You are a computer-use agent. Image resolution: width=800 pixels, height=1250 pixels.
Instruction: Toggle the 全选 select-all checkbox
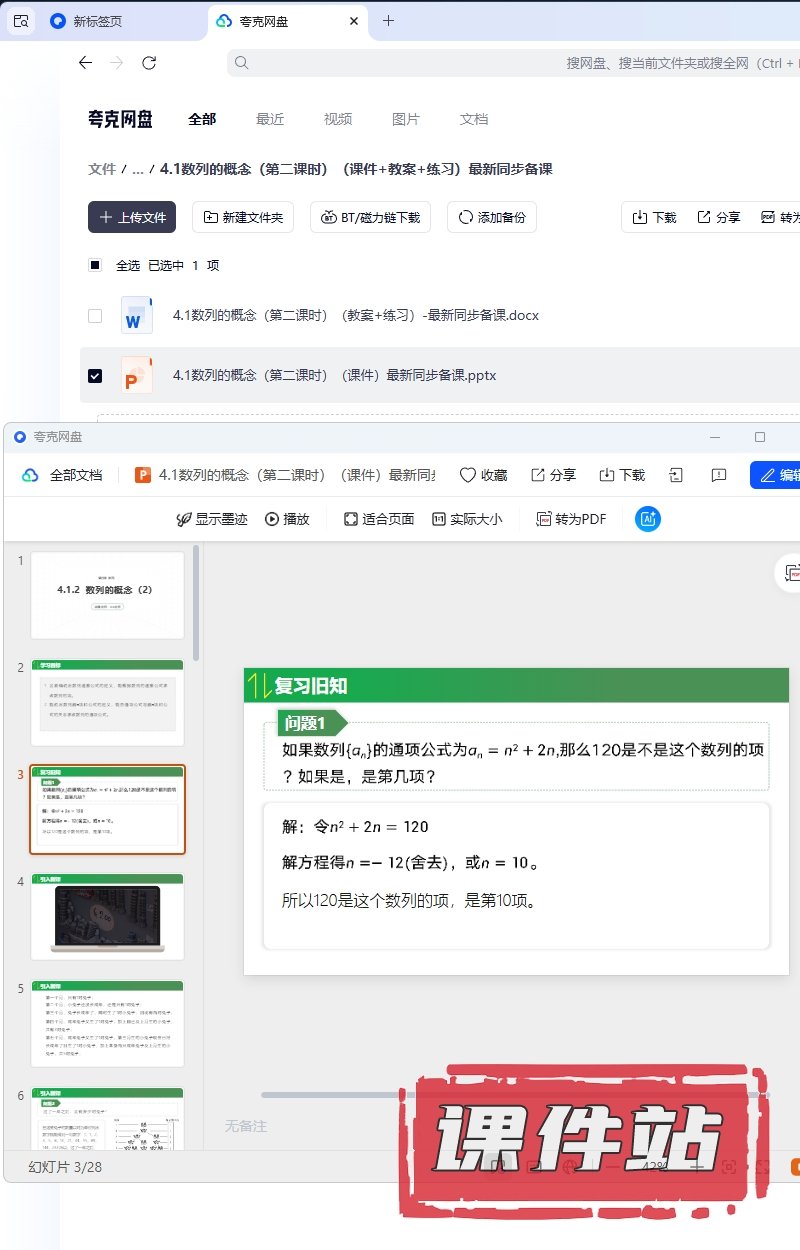click(x=95, y=266)
